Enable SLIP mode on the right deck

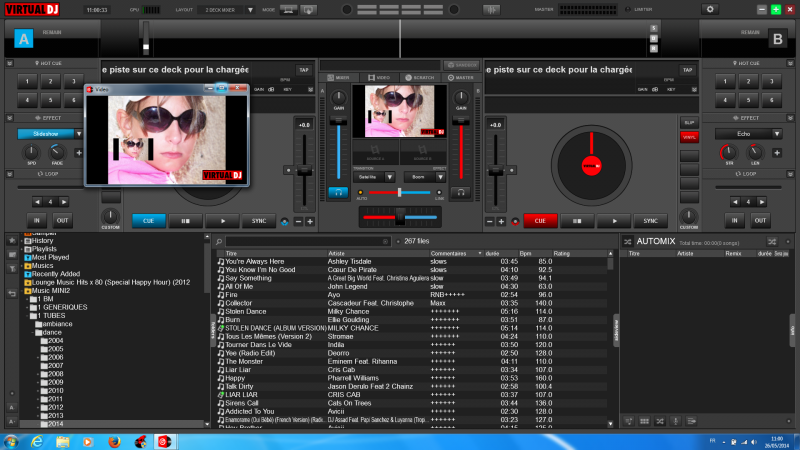689,122
